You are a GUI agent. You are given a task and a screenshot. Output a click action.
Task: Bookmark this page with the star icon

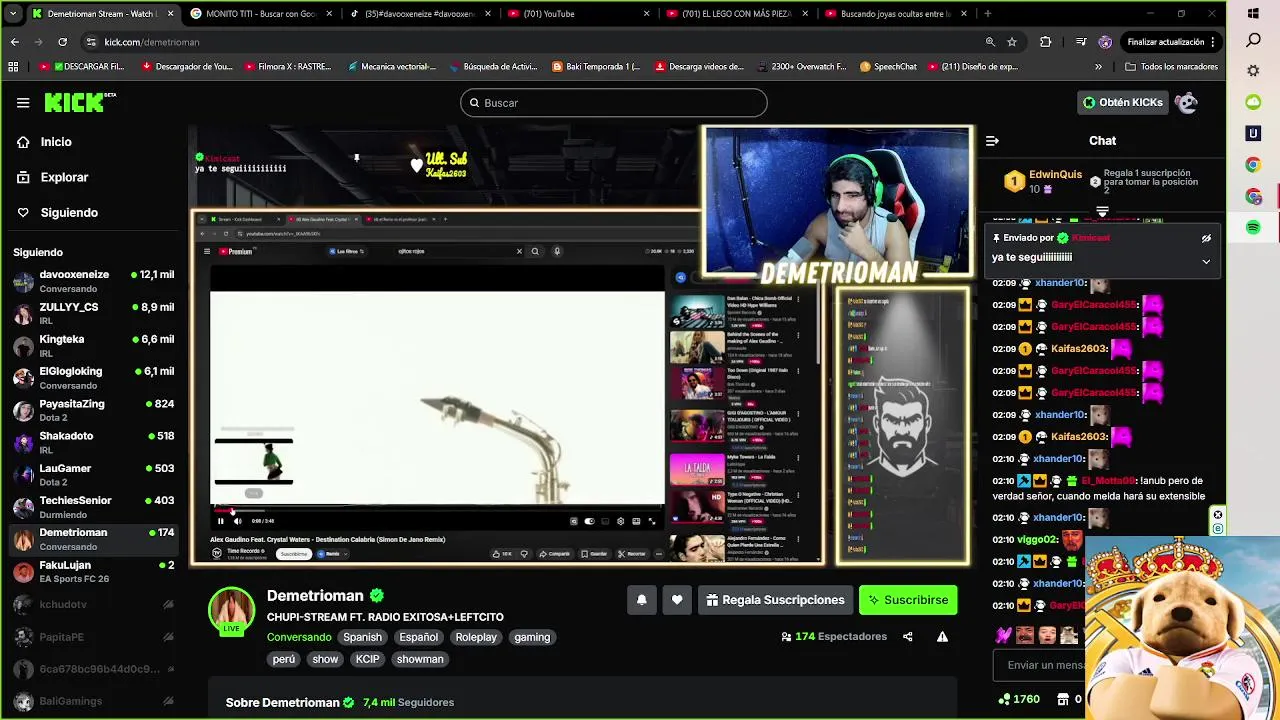(x=1012, y=42)
